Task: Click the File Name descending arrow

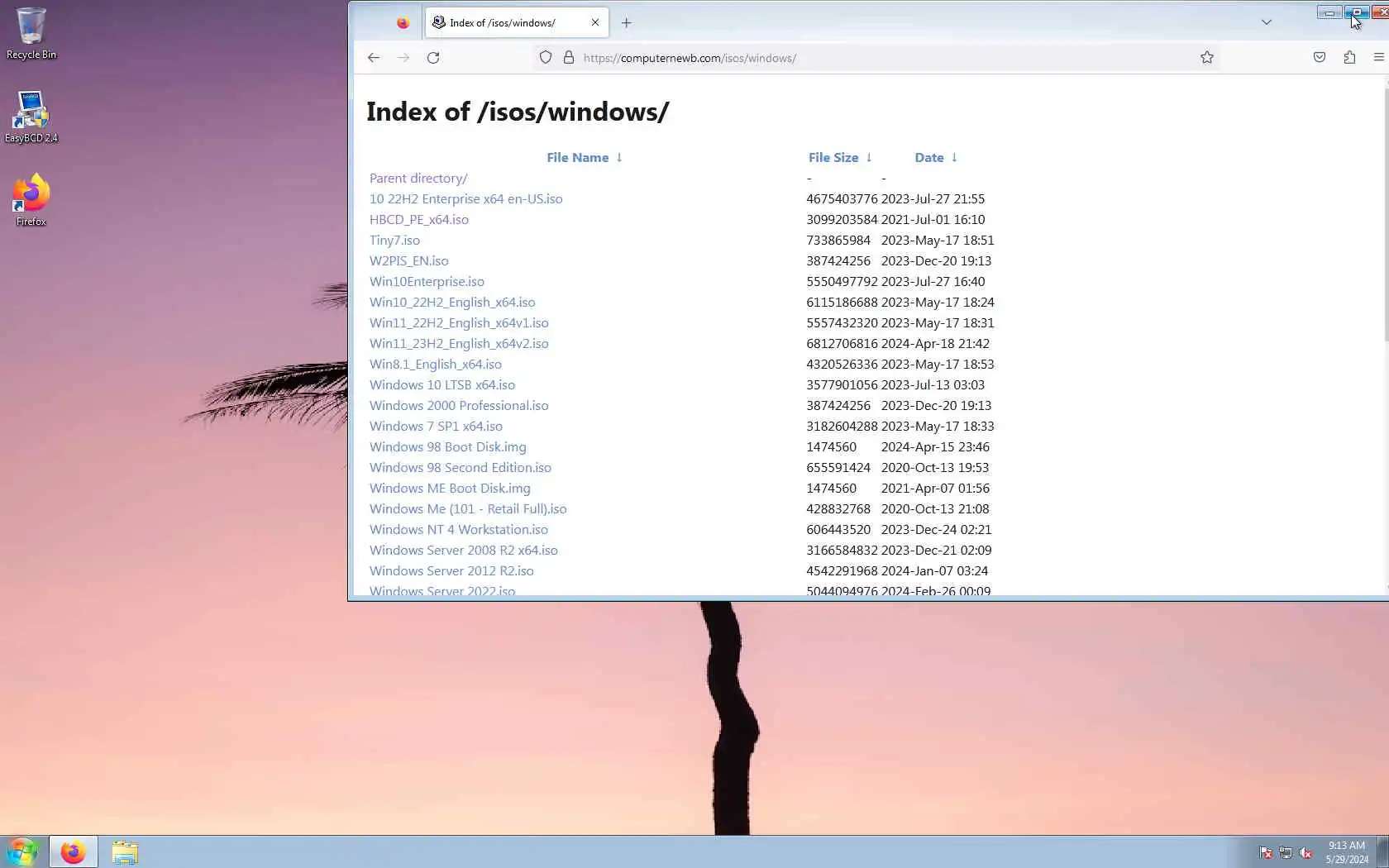Action: click(x=619, y=158)
